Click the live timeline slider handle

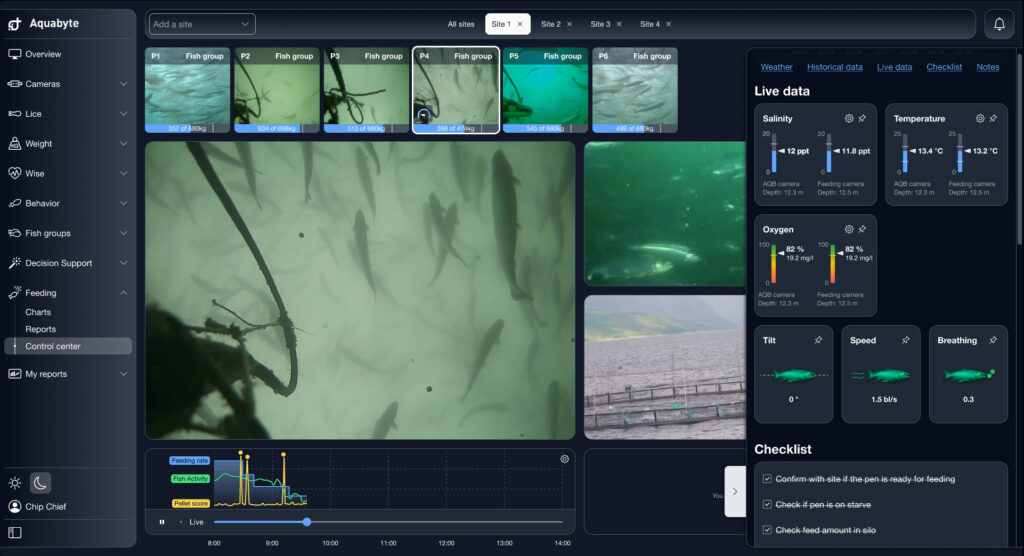307,522
